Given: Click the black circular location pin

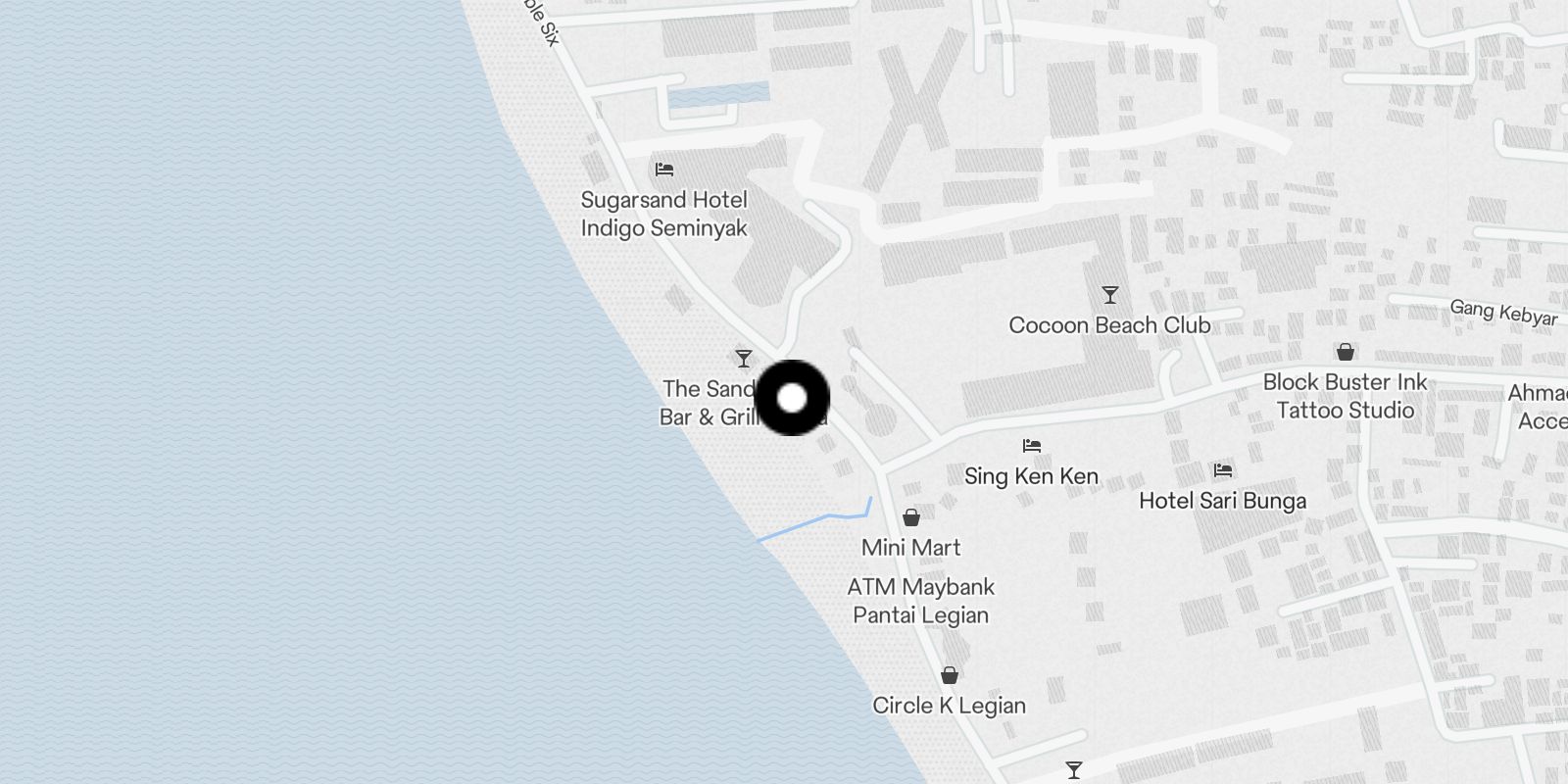Looking at the screenshot, I should point(792,398).
